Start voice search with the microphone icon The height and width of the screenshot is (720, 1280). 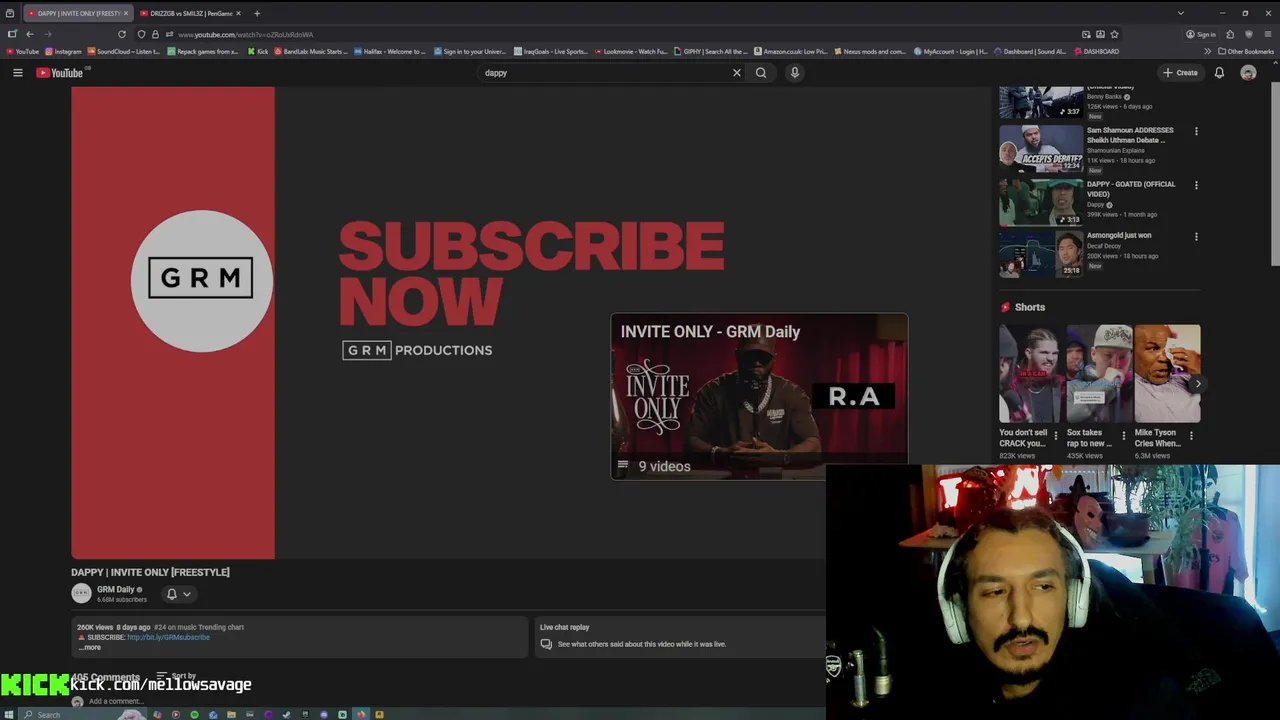pyautogui.click(x=795, y=72)
